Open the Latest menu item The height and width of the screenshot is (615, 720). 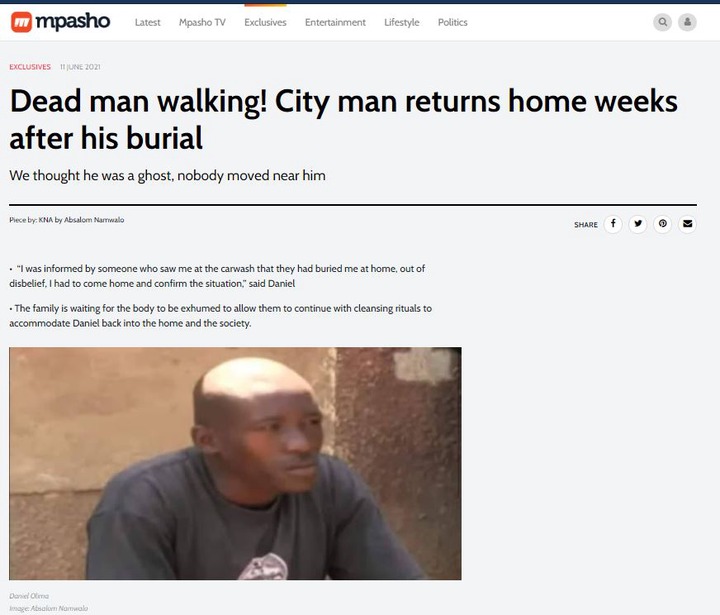tap(147, 22)
